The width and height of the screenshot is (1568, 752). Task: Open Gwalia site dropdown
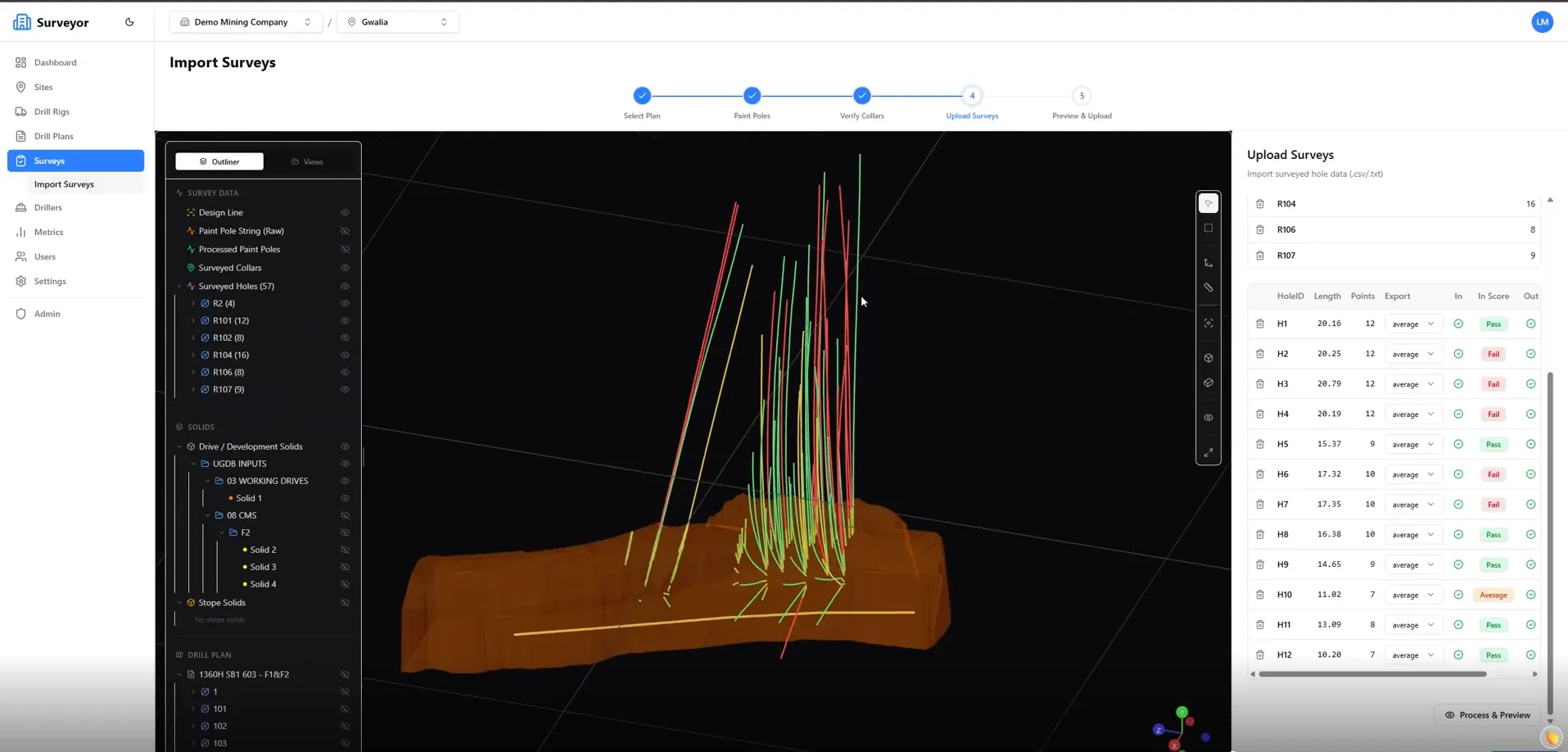click(x=397, y=22)
